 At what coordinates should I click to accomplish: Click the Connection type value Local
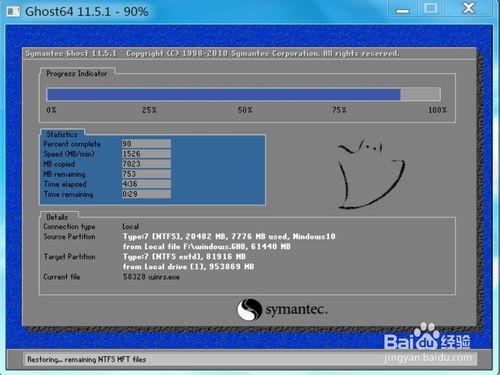pyautogui.click(x=130, y=226)
